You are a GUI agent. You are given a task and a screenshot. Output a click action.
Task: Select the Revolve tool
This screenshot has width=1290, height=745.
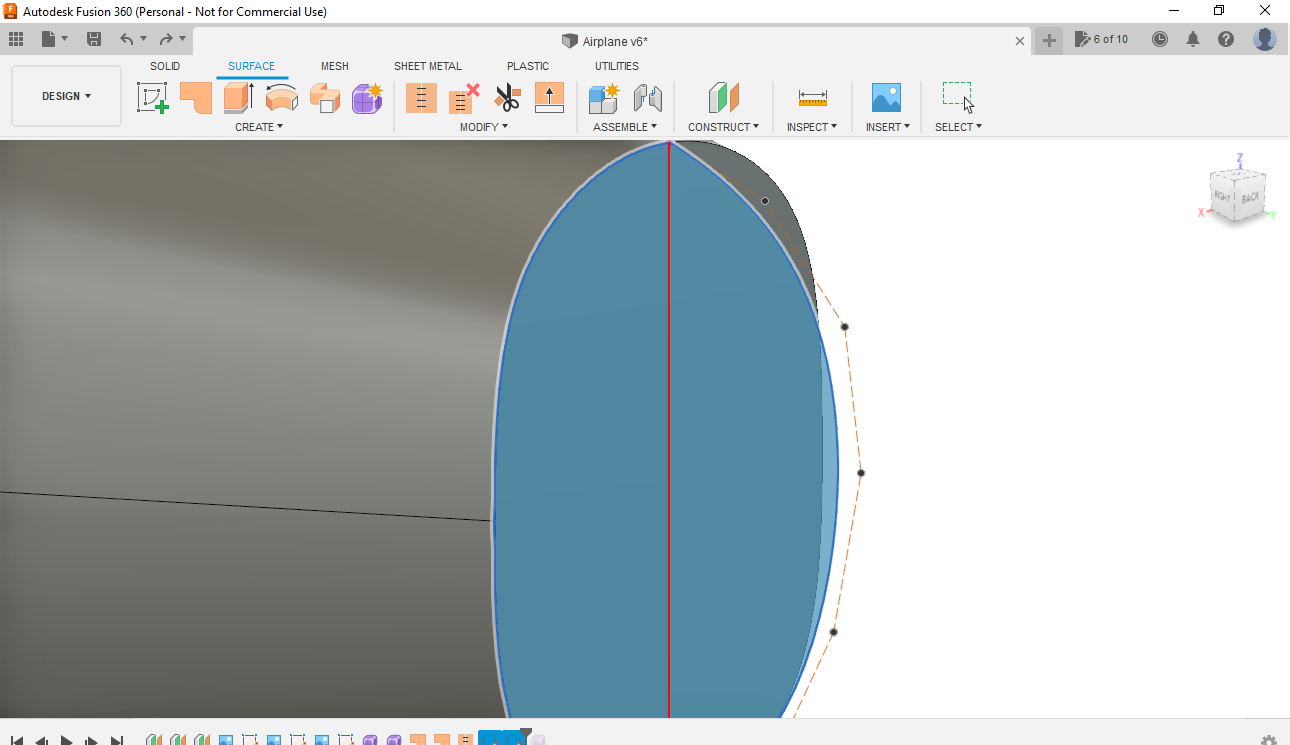pos(281,98)
